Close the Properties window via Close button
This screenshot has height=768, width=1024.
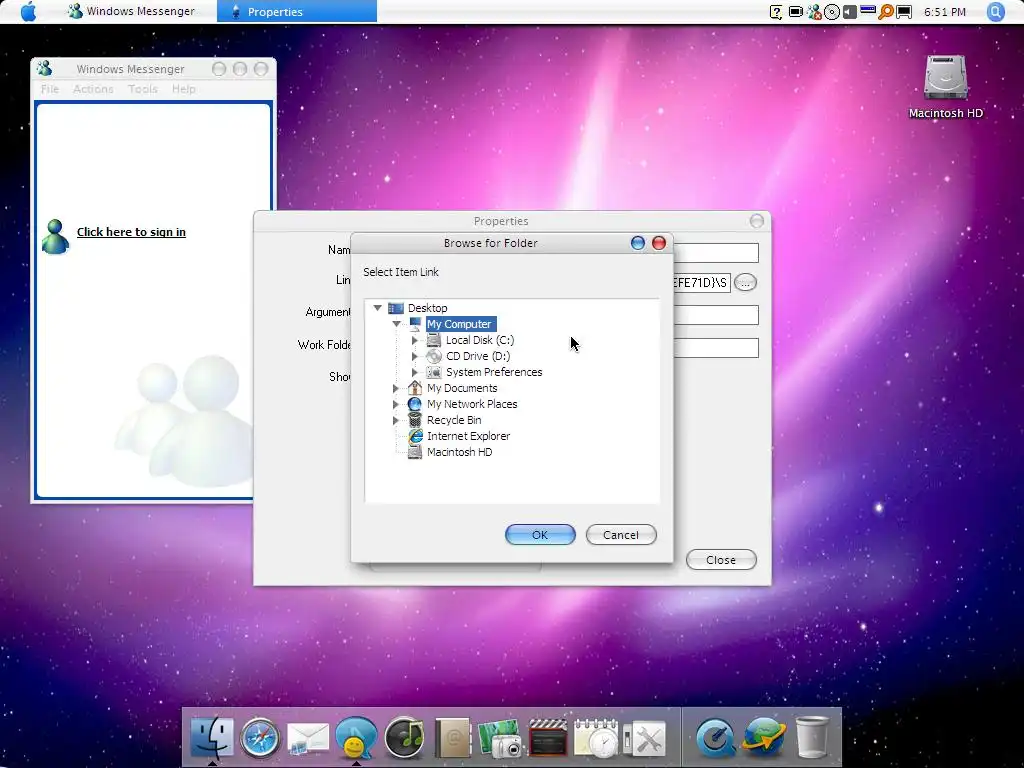click(x=721, y=560)
